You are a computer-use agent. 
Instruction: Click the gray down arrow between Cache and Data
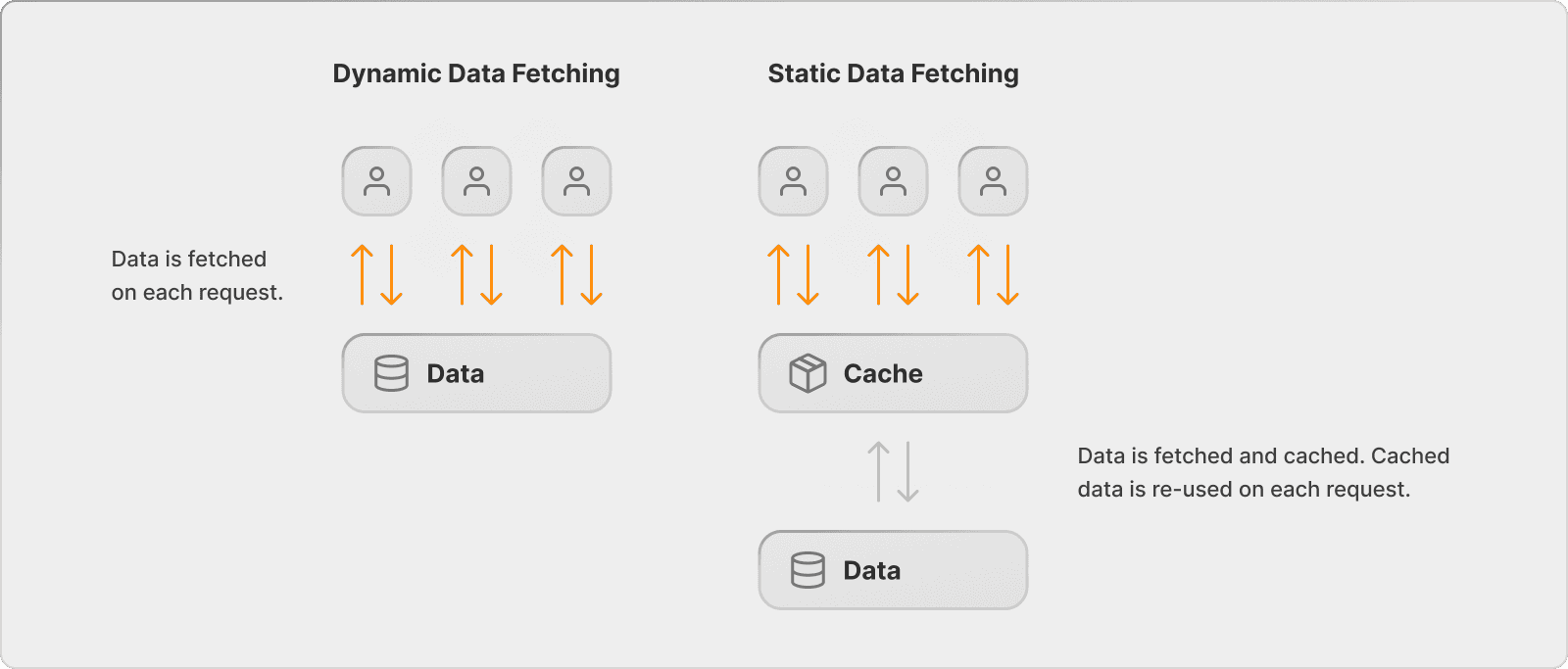pyautogui.click(x=908, y=471)
